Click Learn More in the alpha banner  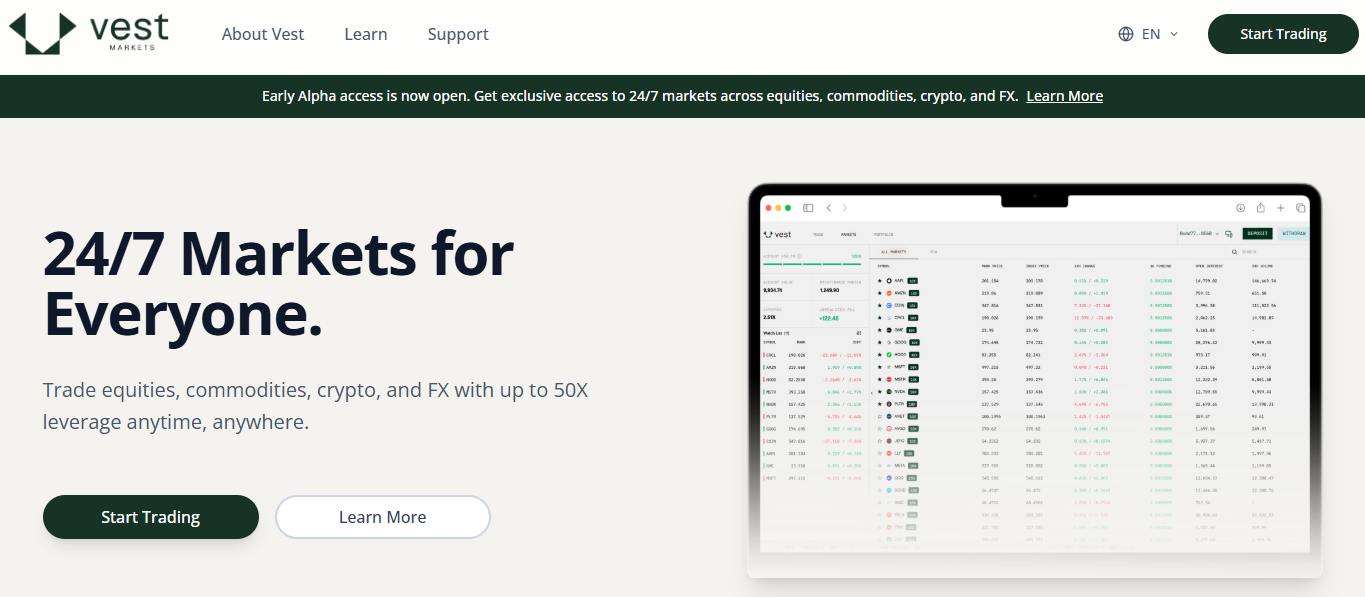(1063, 95)
